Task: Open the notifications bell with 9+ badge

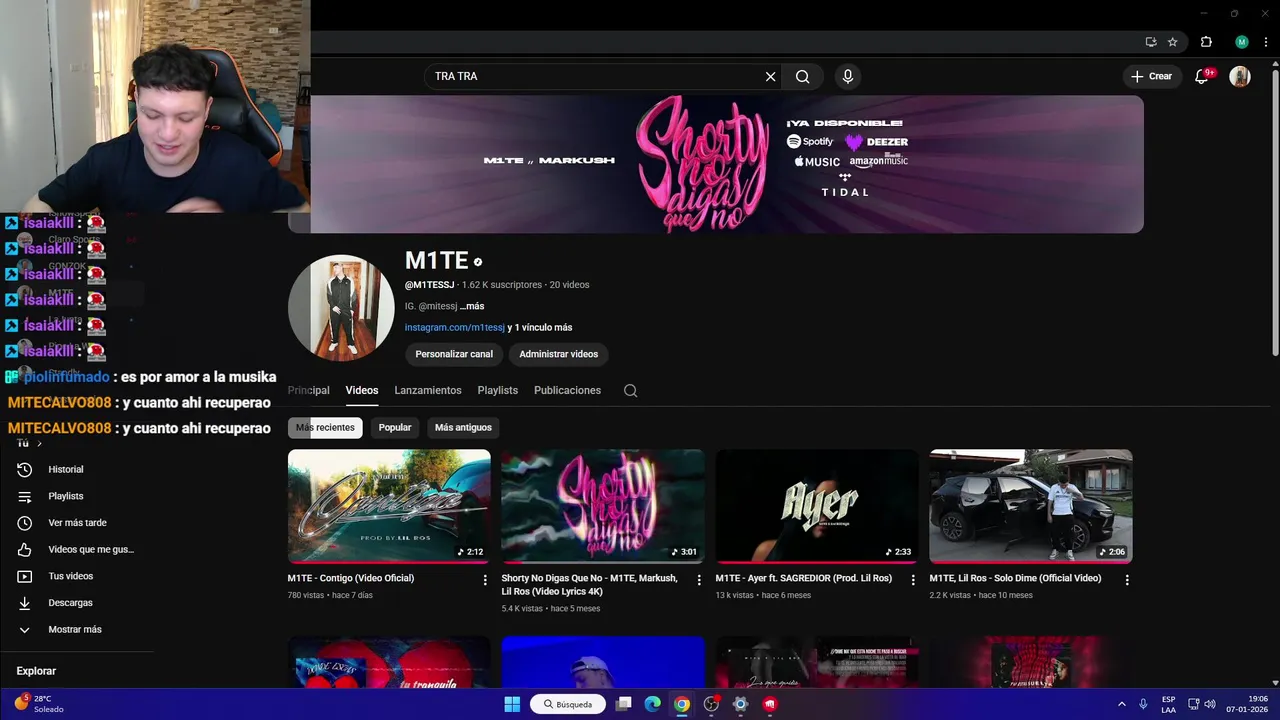Action: coord(1203,76)
